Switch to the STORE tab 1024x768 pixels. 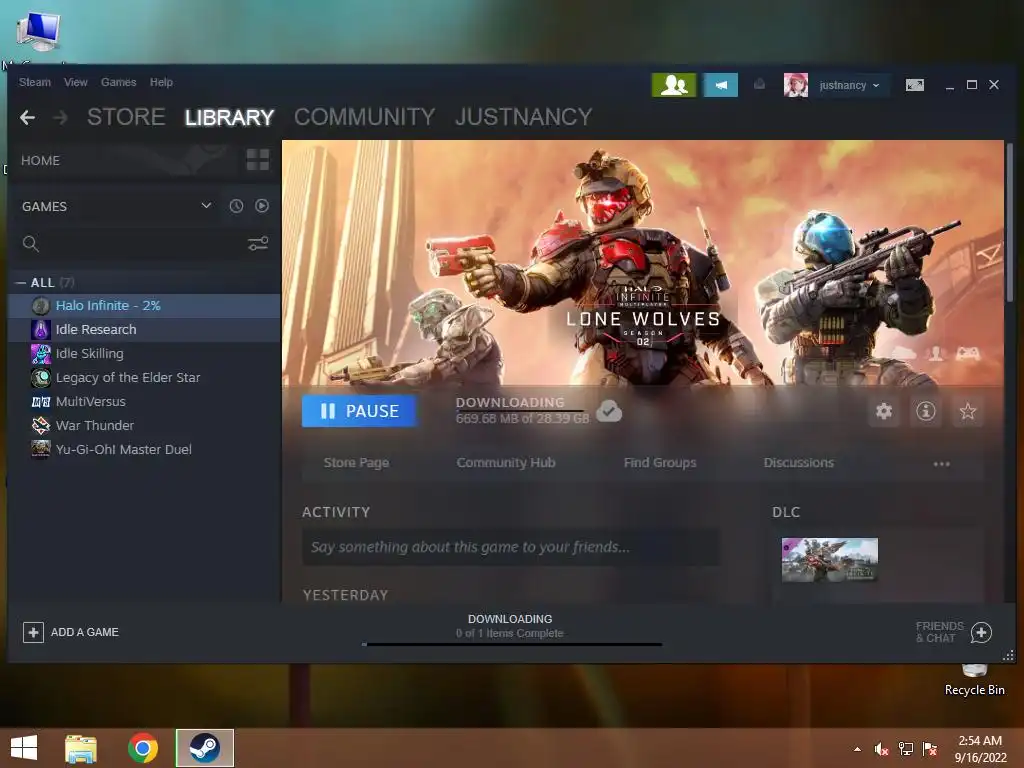tap(126, 117)
